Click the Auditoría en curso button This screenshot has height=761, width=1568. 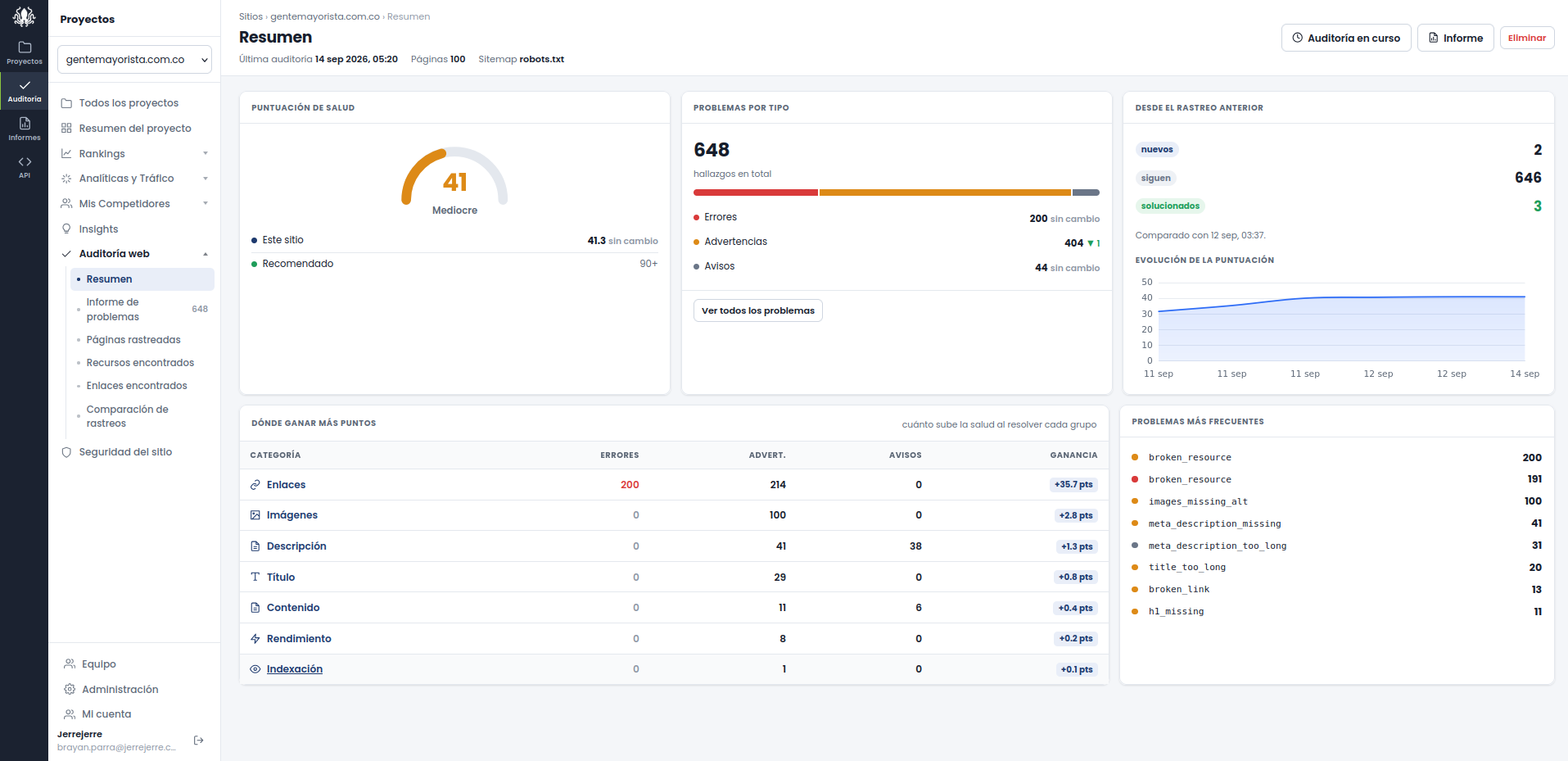point(1345,38)
